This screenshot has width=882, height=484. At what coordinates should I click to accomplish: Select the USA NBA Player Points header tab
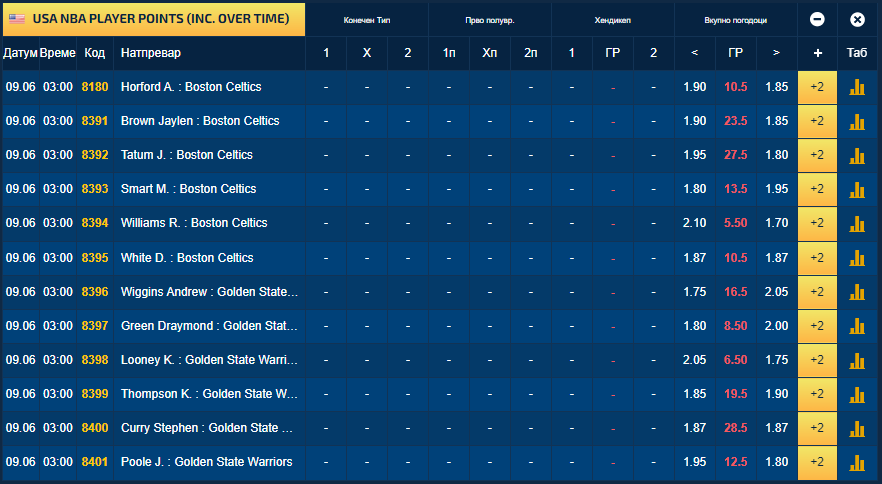pos(154,19)
